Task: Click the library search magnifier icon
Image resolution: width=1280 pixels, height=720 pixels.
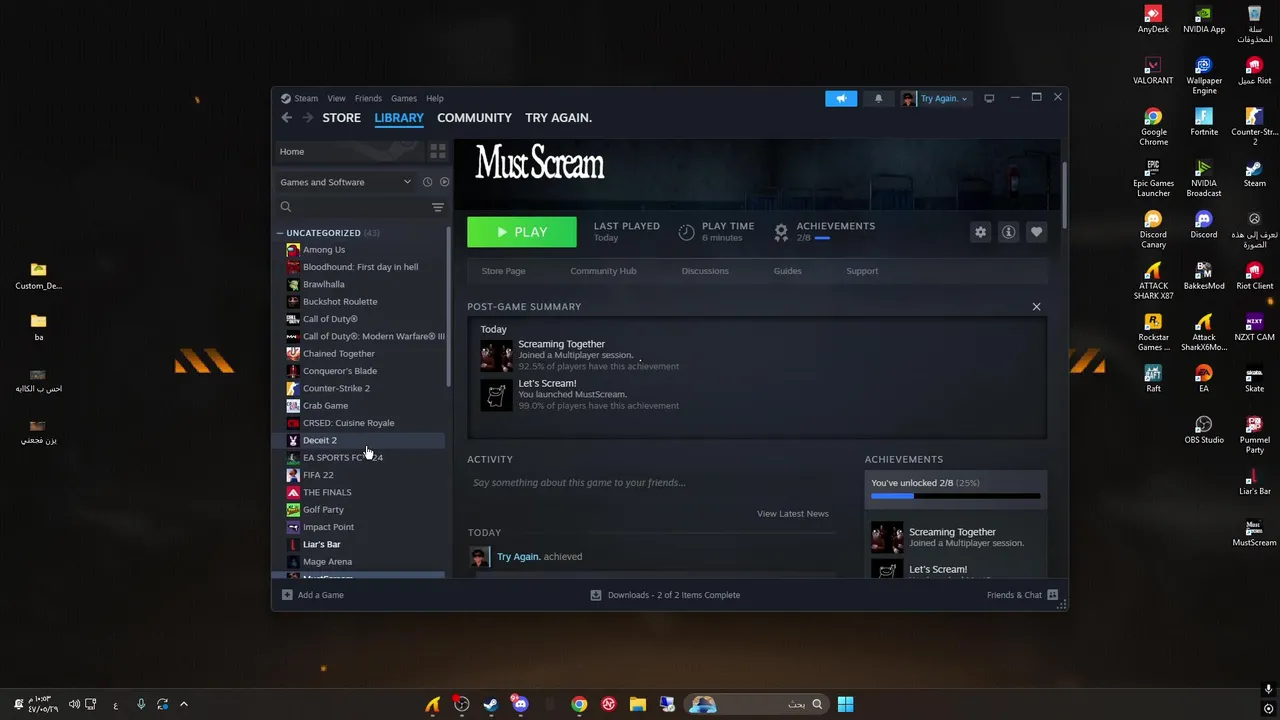Action: 286,207
